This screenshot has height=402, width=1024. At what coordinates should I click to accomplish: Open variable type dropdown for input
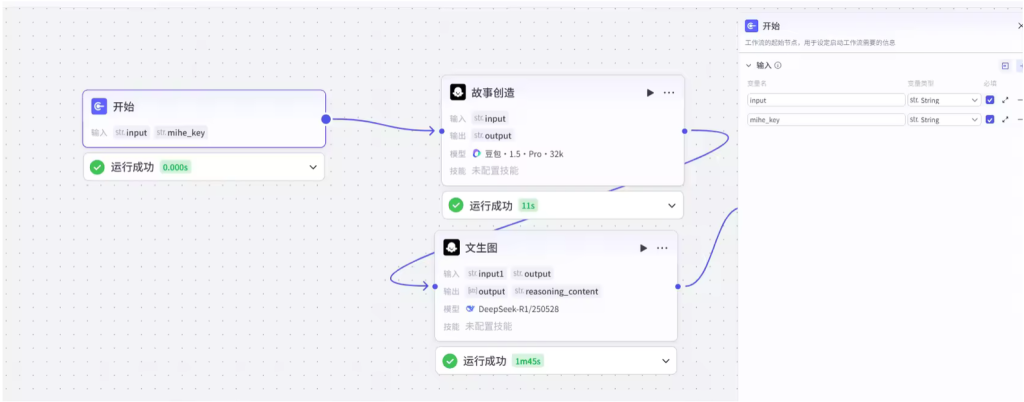[944, 100]
